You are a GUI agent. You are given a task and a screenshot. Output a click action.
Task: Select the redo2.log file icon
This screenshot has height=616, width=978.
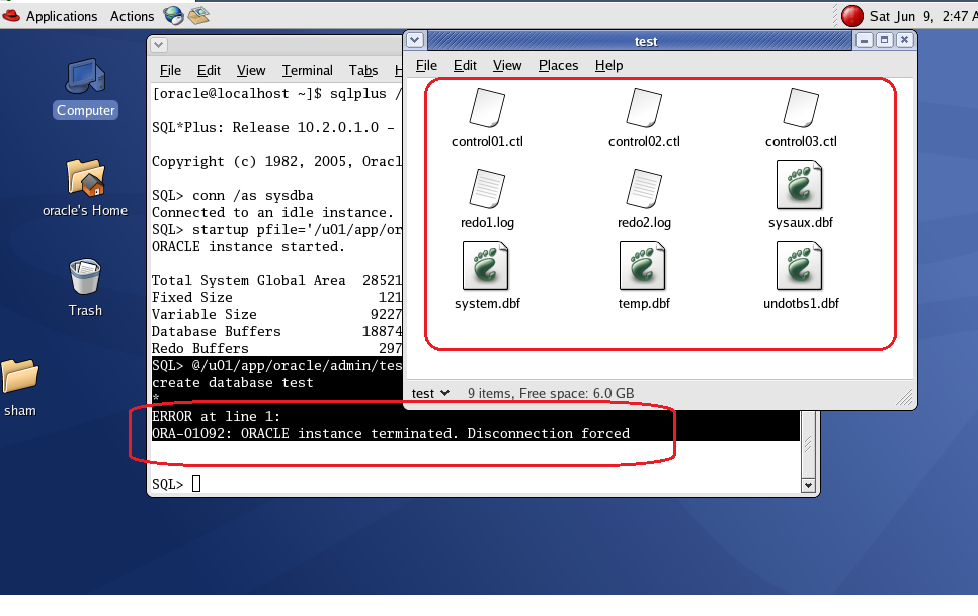click(643, 189)
